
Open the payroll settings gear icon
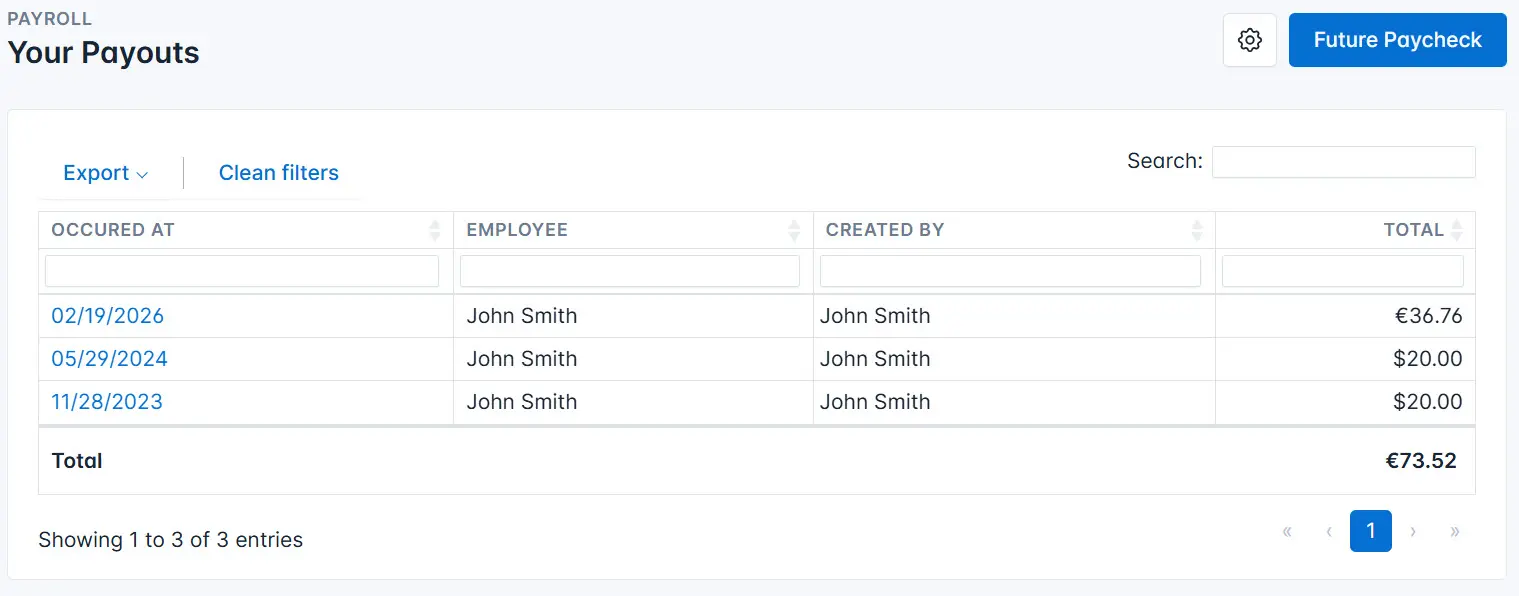pyautogui.click(x=1249, y=40)
